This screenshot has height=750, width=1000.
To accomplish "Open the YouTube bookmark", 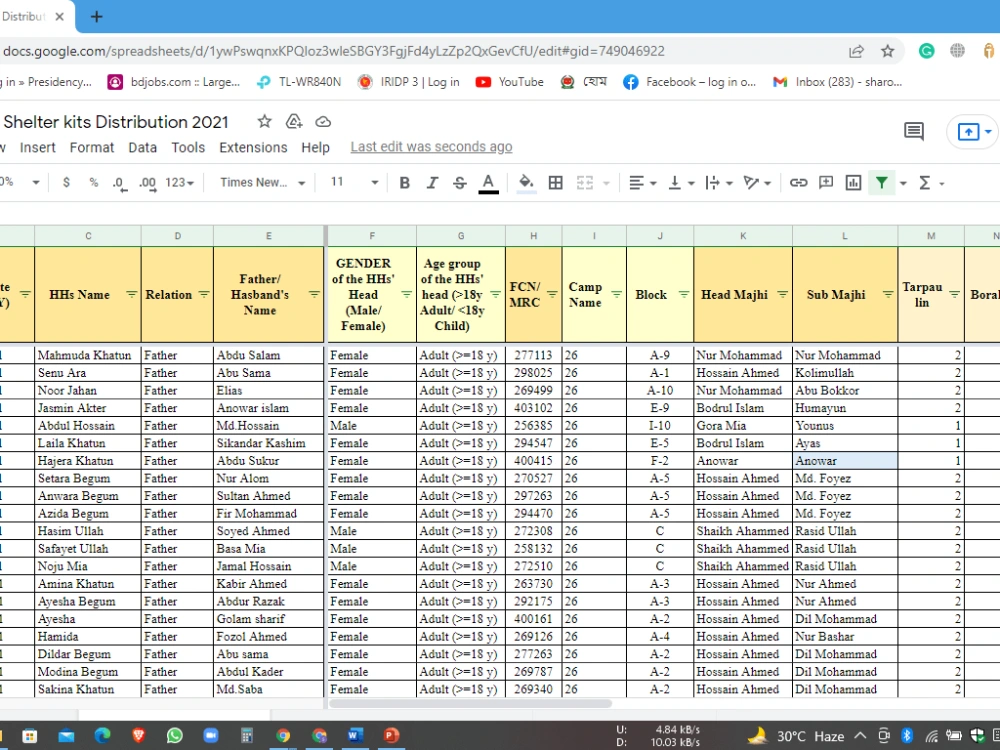I will click(510, 82).
